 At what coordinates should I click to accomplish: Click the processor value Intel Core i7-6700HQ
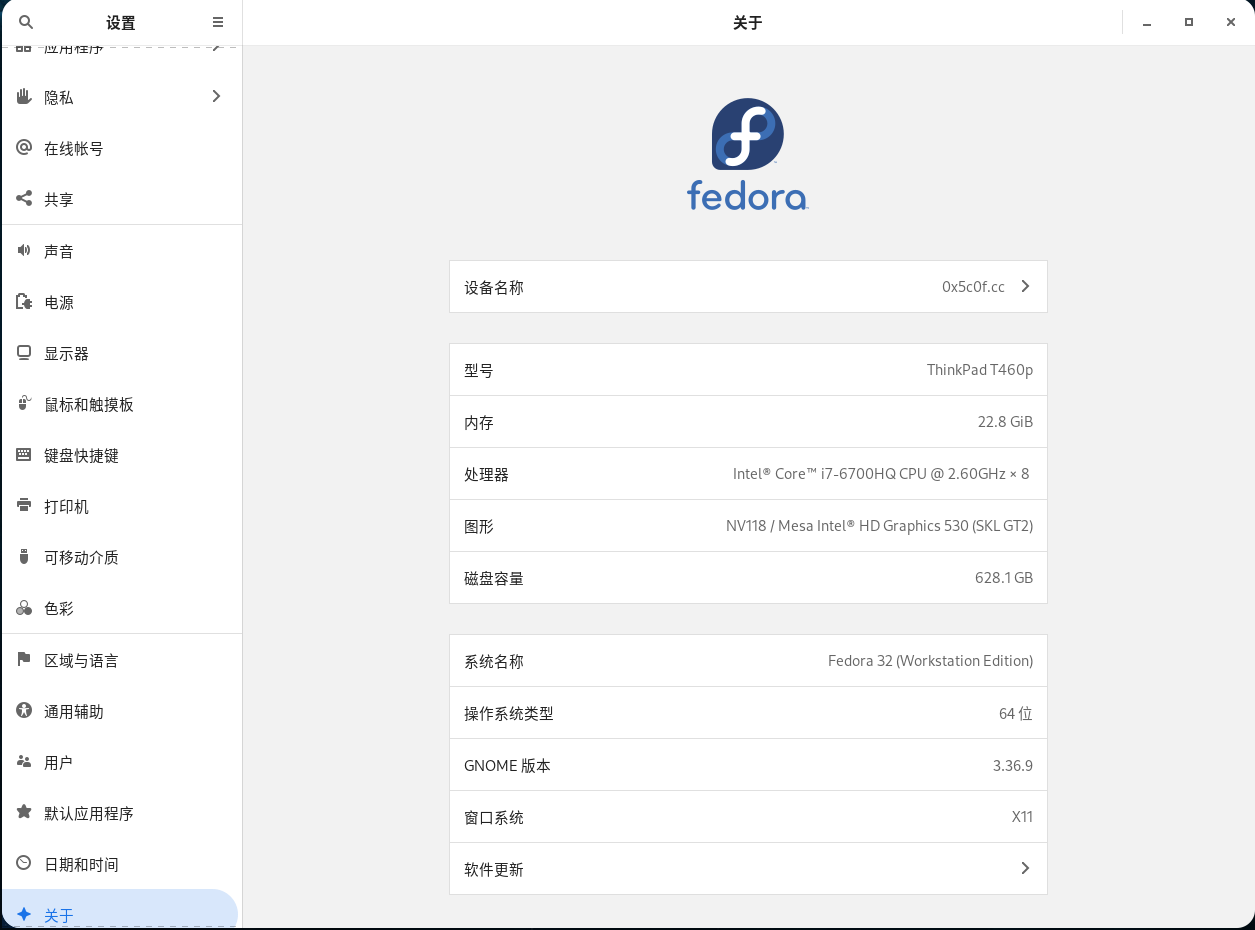(881, 474)
